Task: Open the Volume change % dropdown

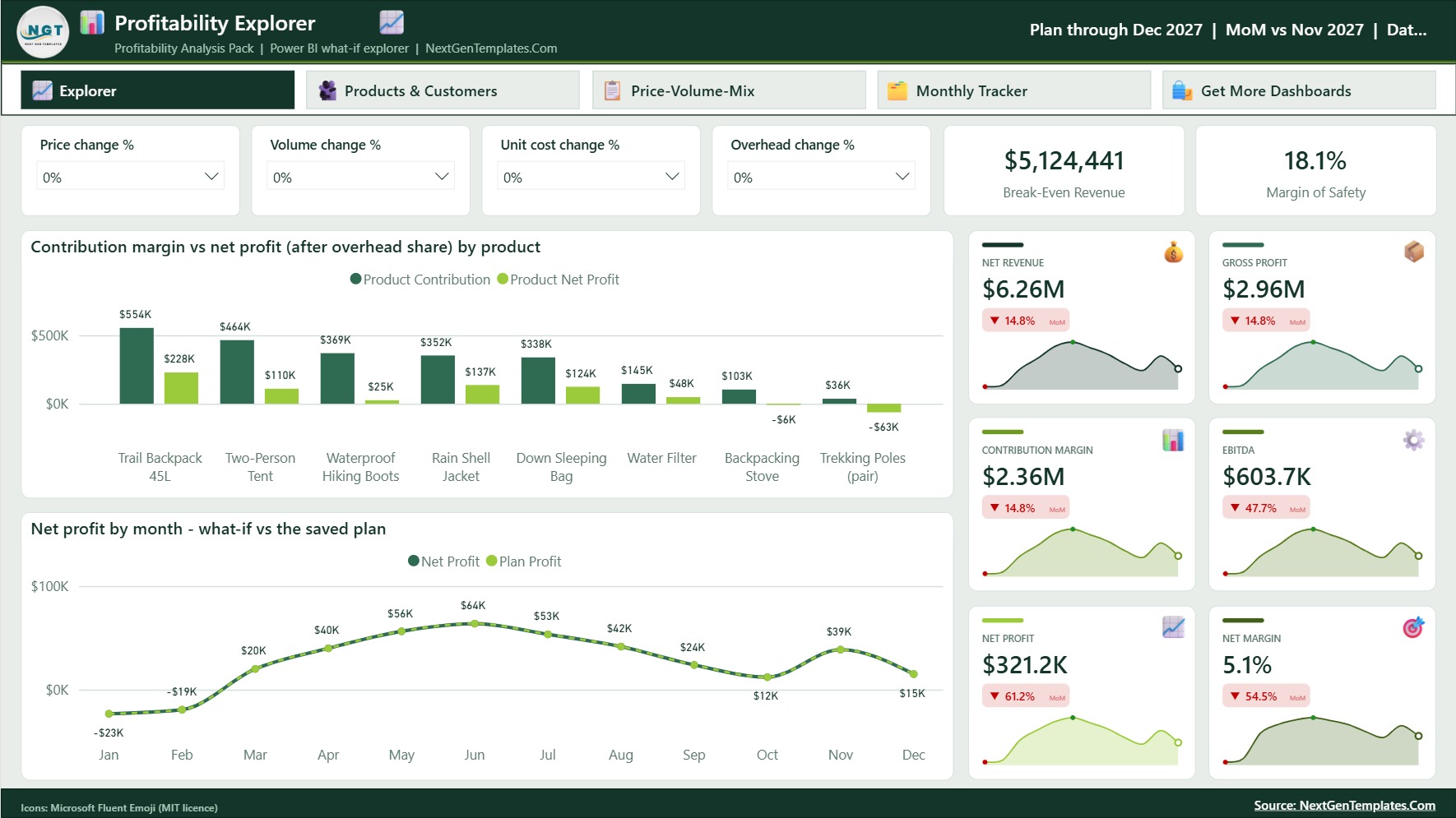Action: coord(361,177)
